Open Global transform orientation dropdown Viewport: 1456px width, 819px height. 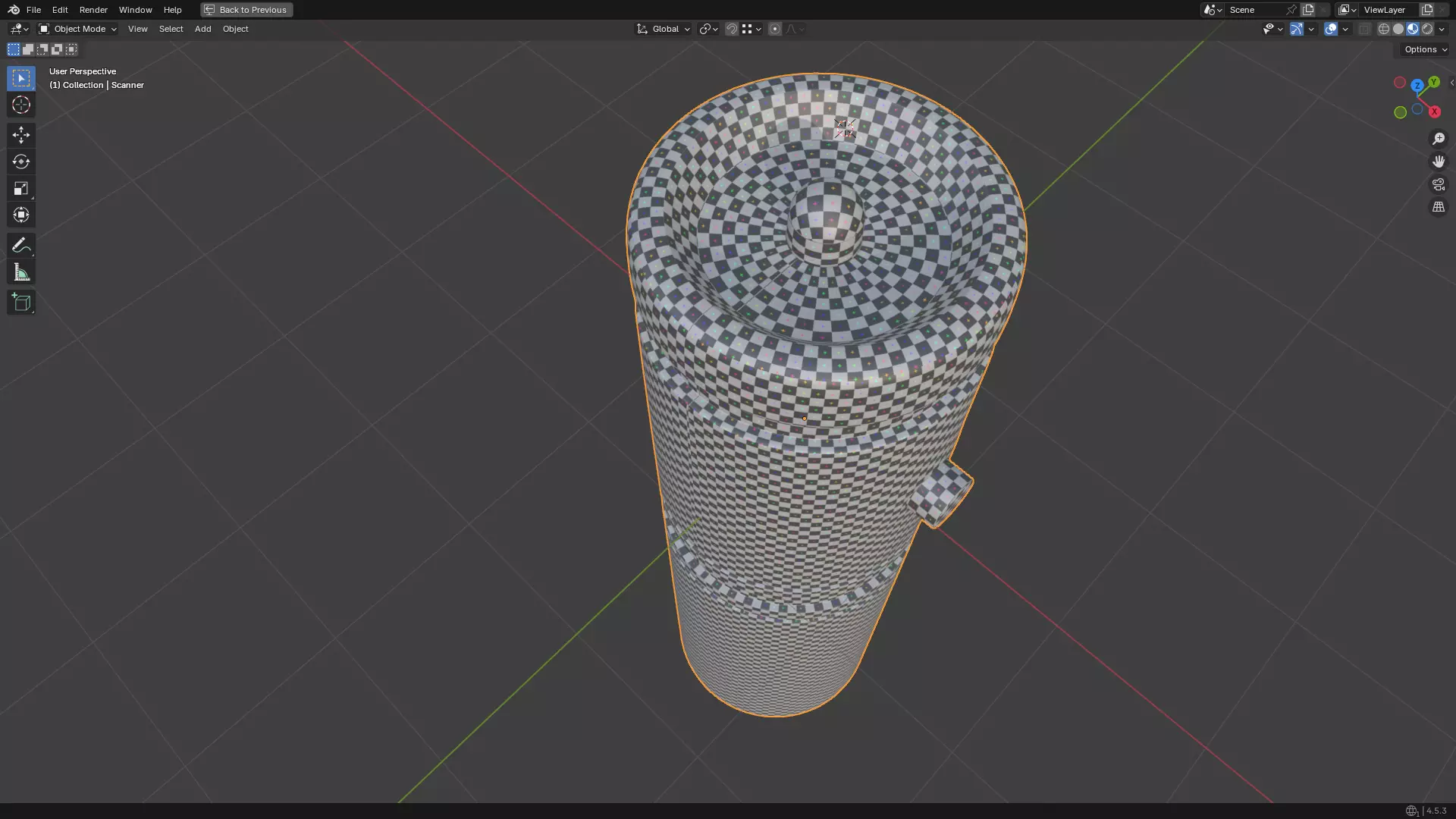coord(664,29)
